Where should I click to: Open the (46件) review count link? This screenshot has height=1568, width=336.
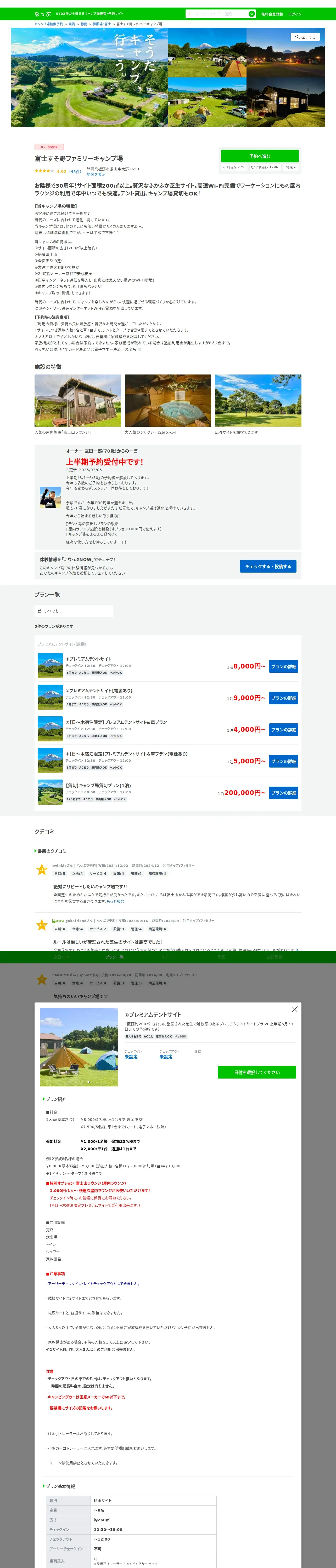click(x=75, y=172)
